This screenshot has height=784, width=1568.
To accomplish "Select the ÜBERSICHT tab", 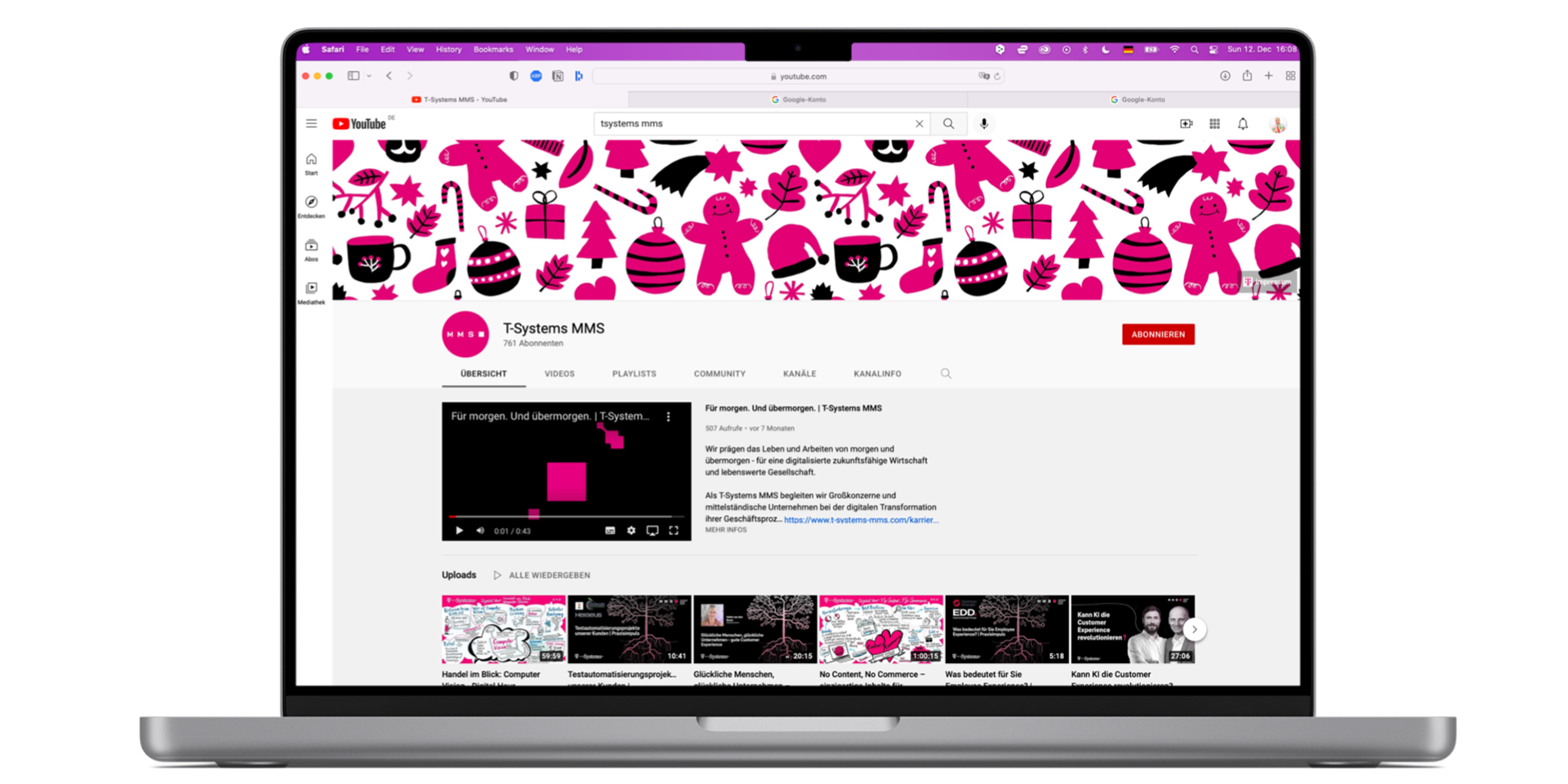I will (x=483, y=373).
